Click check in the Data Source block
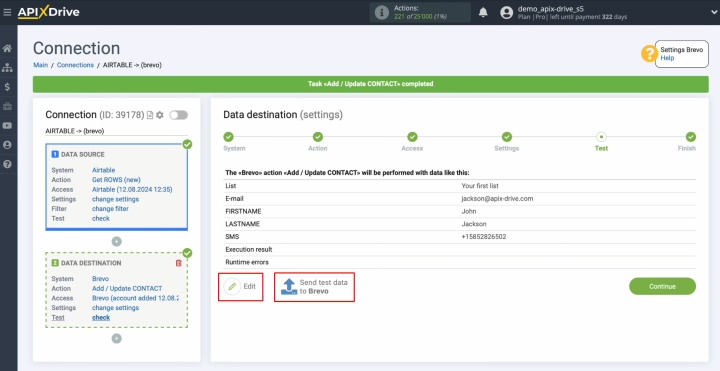 coord(101,219)
